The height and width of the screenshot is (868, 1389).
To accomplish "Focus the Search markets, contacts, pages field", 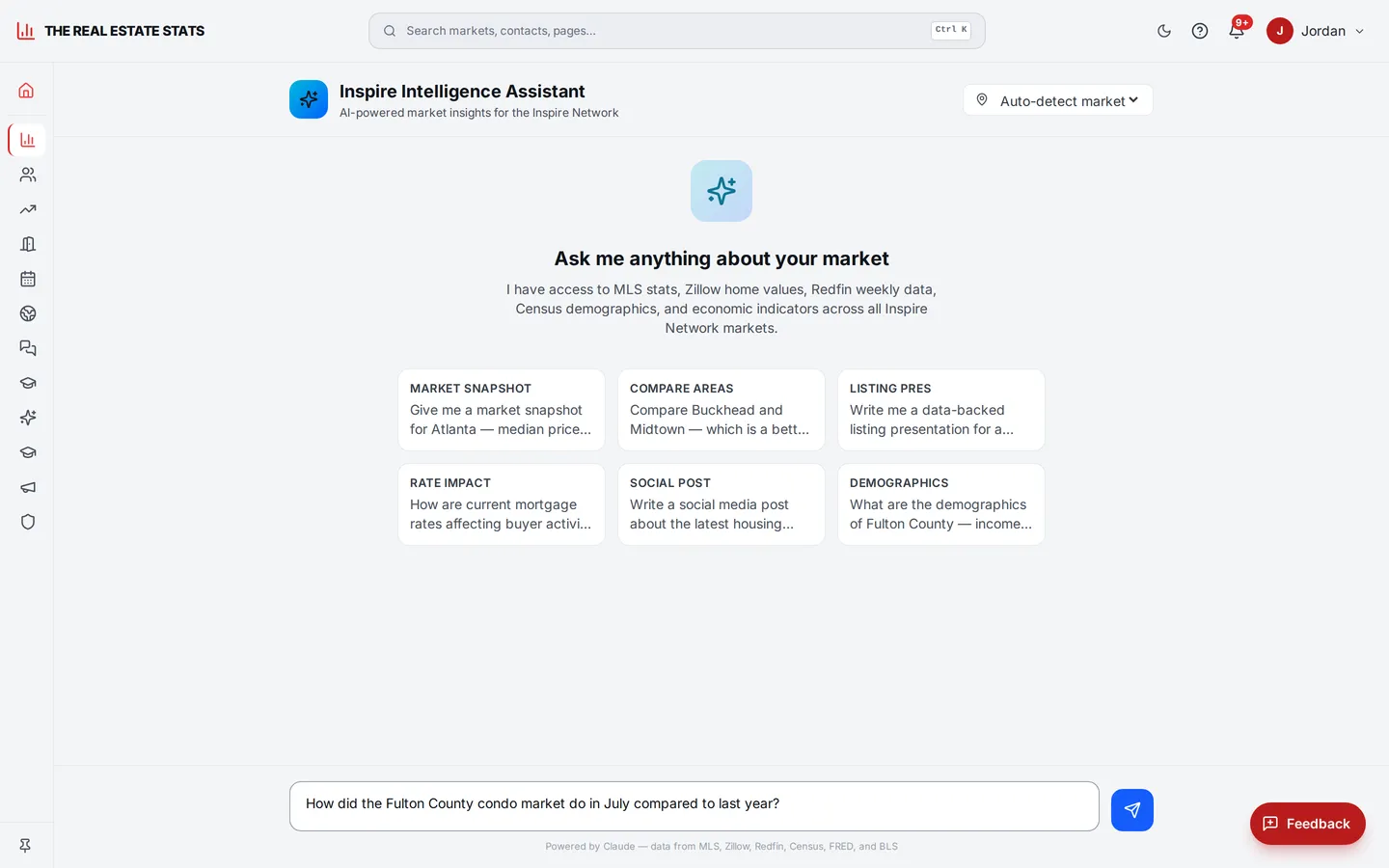I will [677, 31].
